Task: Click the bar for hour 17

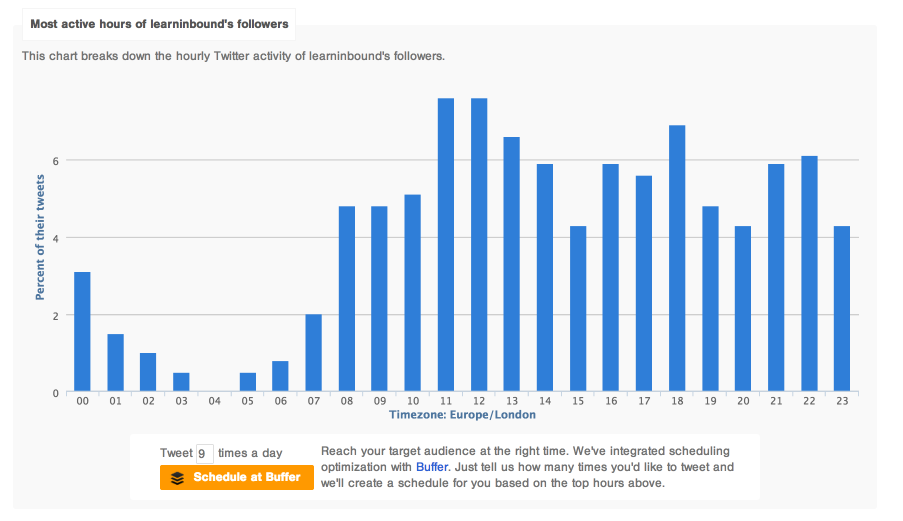Action: [x=644, y=284]
